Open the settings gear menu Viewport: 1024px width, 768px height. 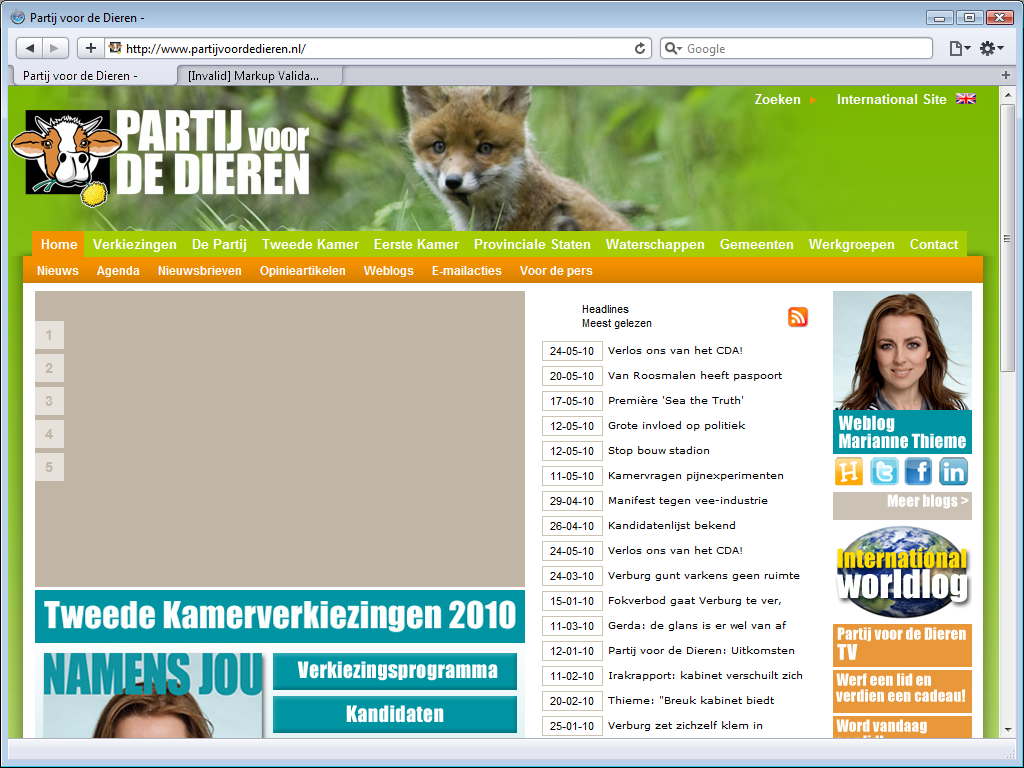[x=991, y=48]
